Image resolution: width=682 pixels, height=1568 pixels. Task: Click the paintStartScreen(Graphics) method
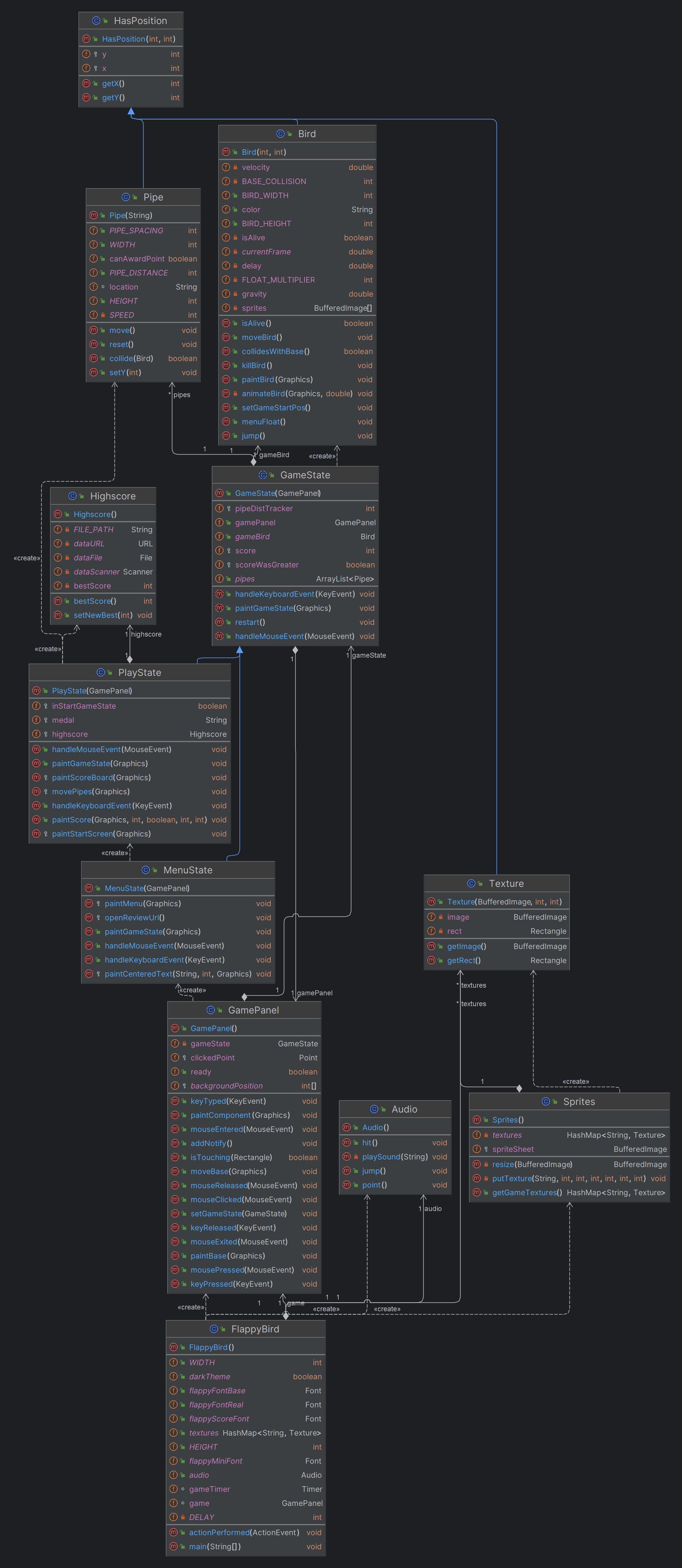click(x=129, y=834)
